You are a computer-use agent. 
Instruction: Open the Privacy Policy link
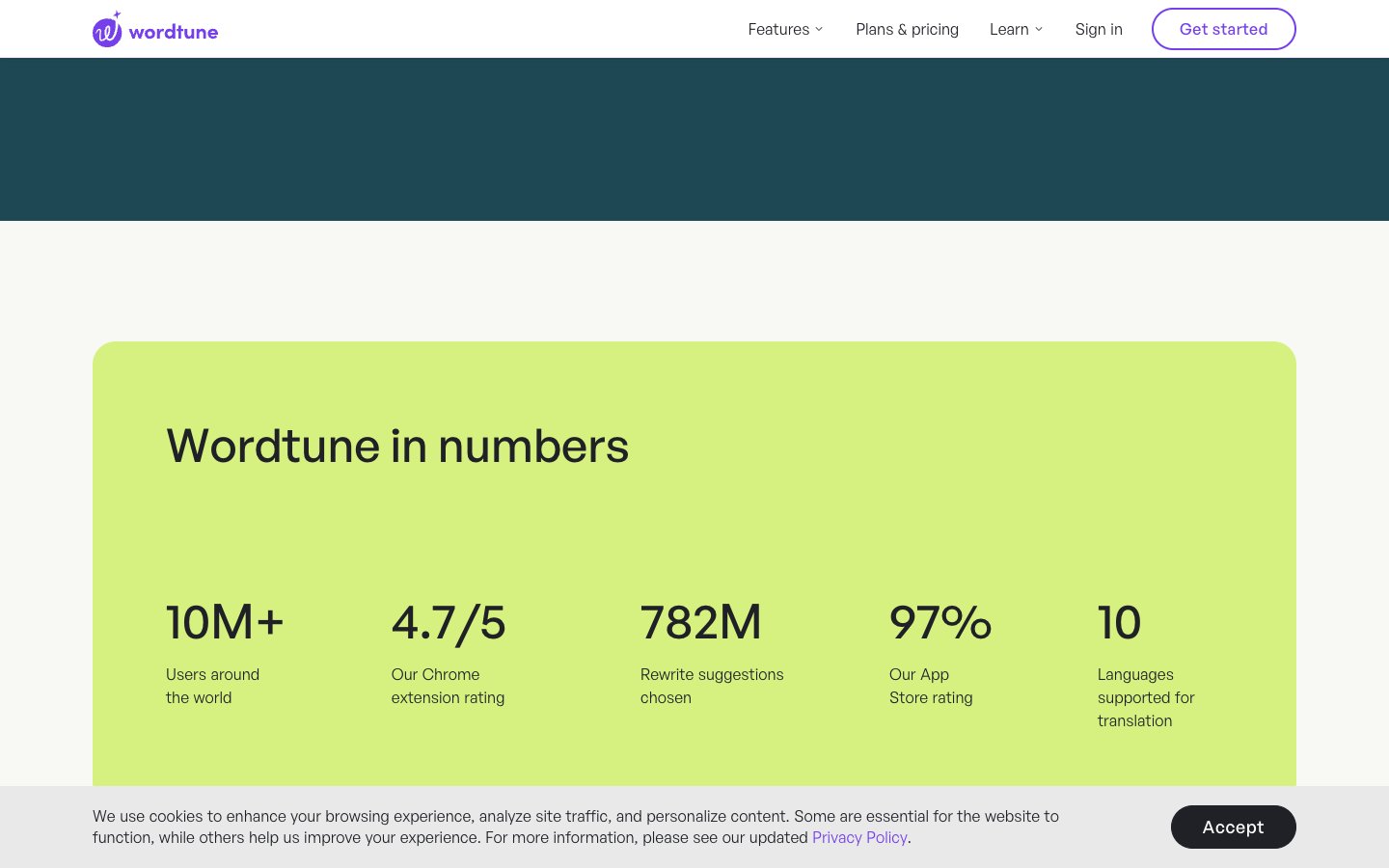[859, 837]
